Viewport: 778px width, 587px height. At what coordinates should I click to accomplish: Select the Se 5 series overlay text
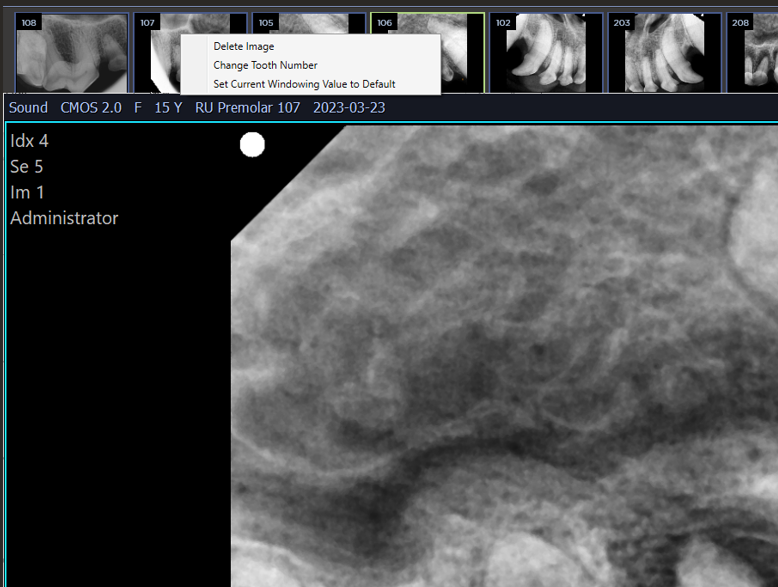point(27,167)
